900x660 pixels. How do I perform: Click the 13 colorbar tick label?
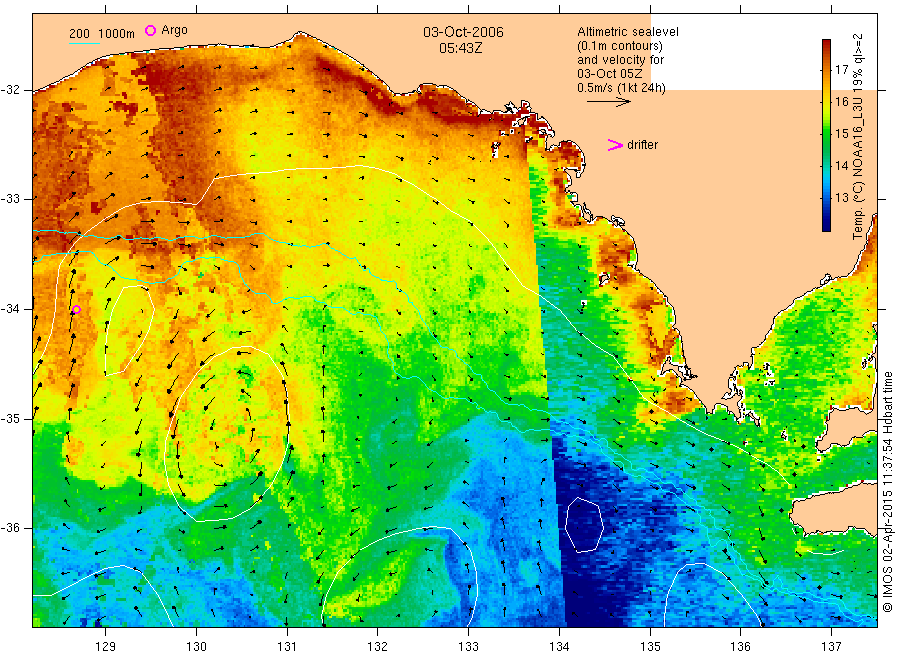[x=841, y=198]
